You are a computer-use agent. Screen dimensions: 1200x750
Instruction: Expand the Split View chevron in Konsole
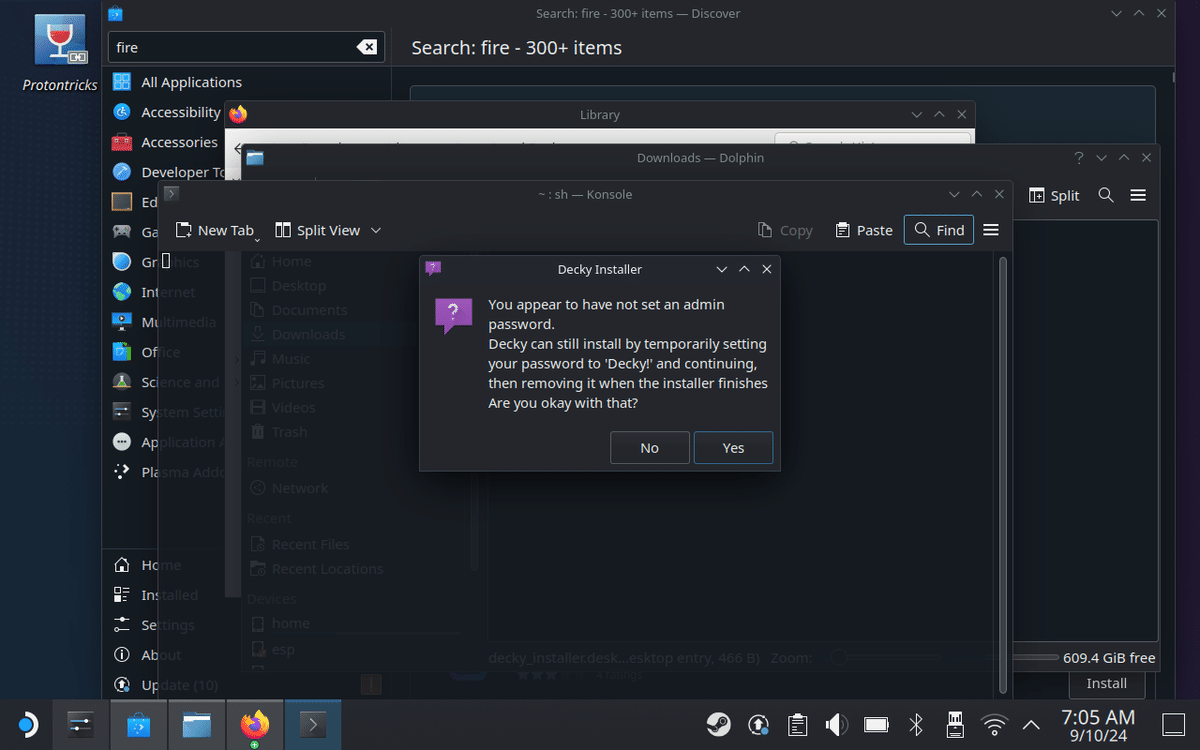376,230
